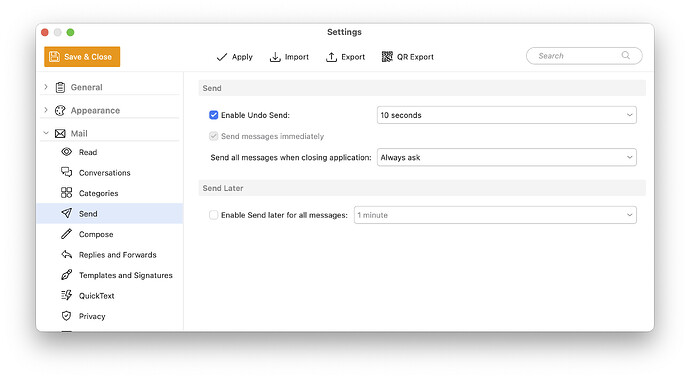Open Replies and Forwards arrow icon
Image resolution: width=690 pixels, height=379 pixels.
(66, 254)
